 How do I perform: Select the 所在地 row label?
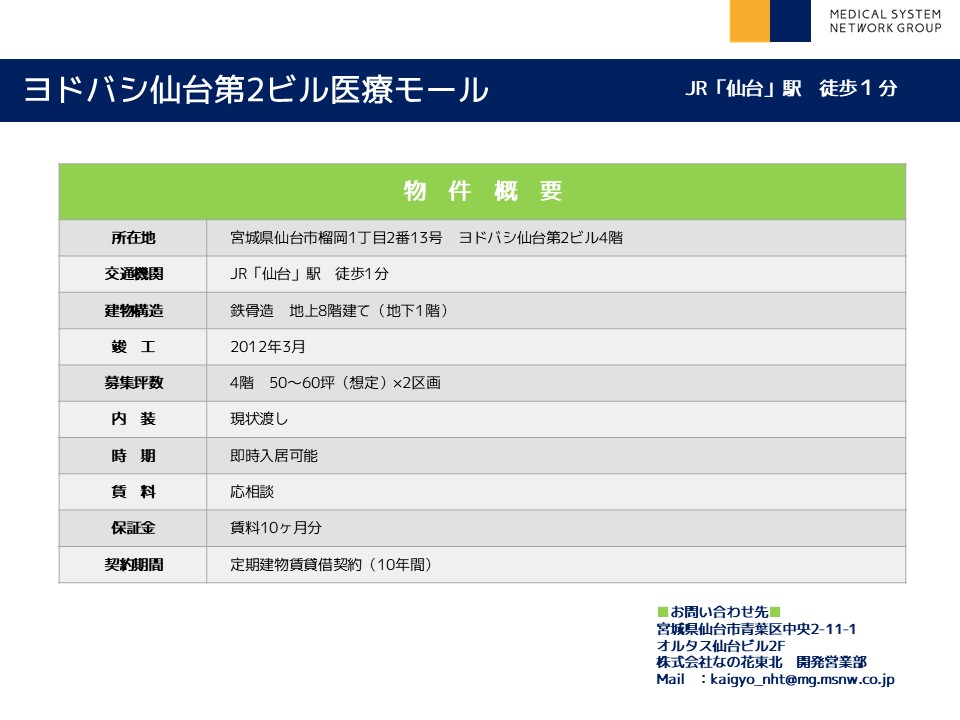click(133, 238)
